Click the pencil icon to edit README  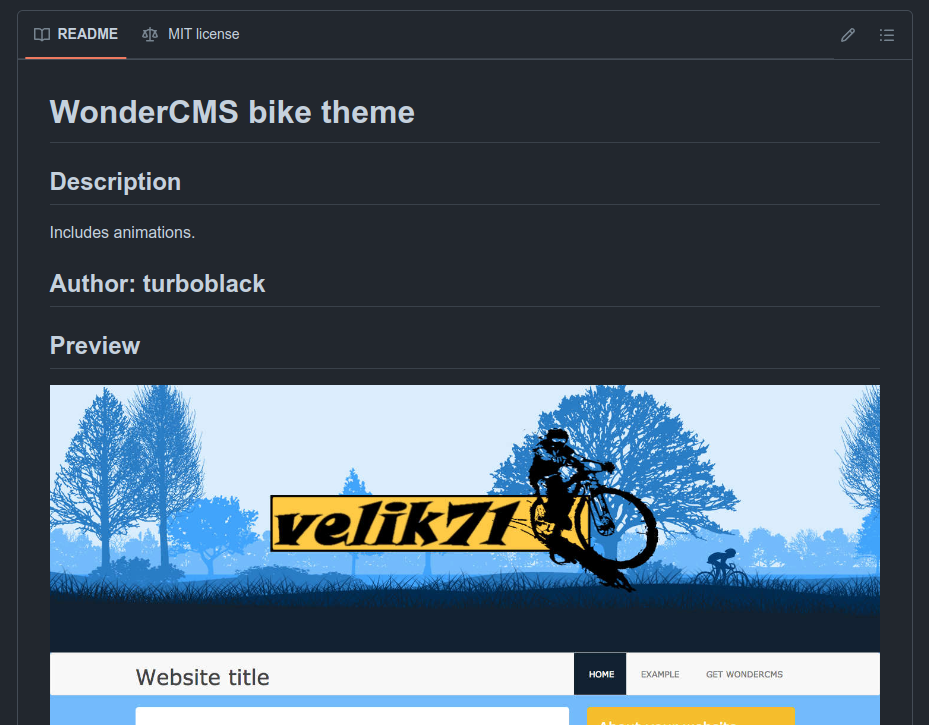click(x=848, y=35)
